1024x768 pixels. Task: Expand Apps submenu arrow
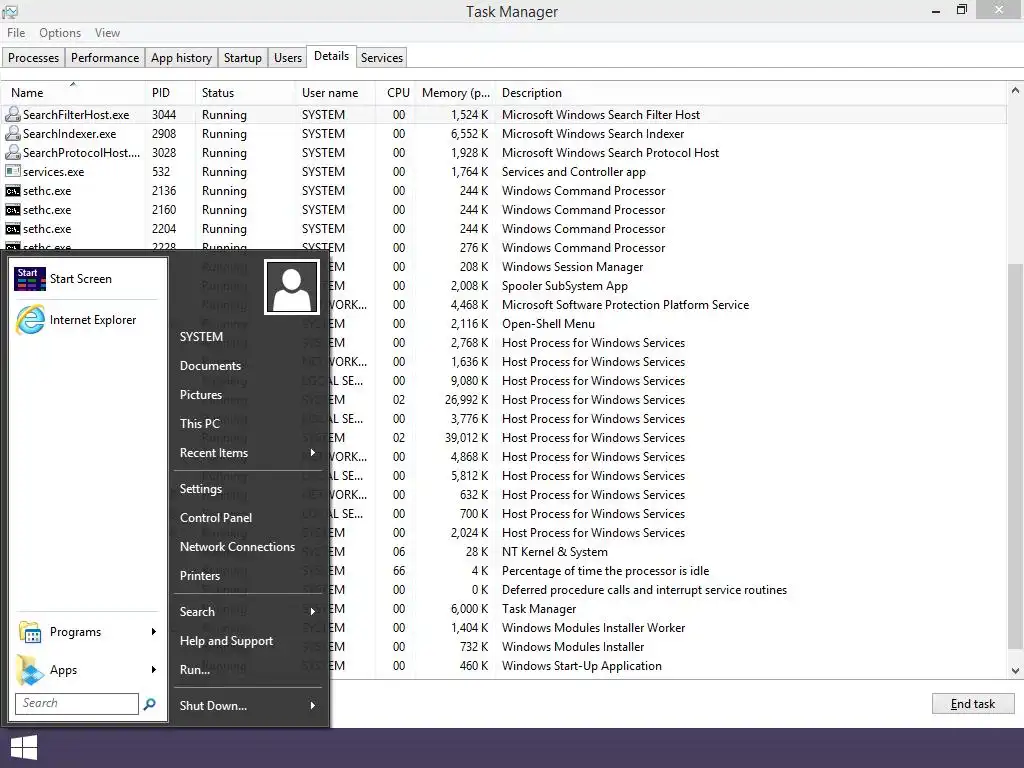(x=153, y=669)
